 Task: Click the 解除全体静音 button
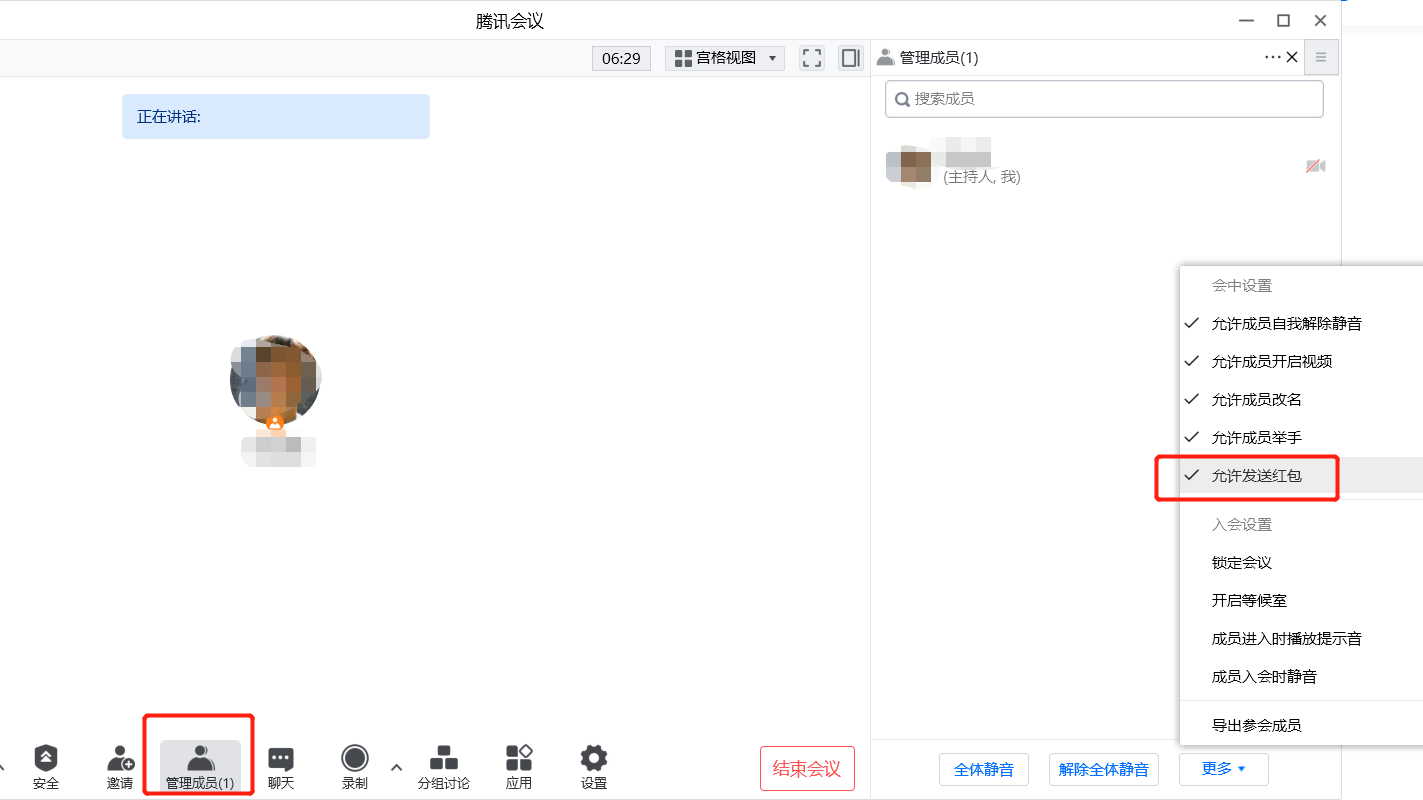coord(1103,769)
